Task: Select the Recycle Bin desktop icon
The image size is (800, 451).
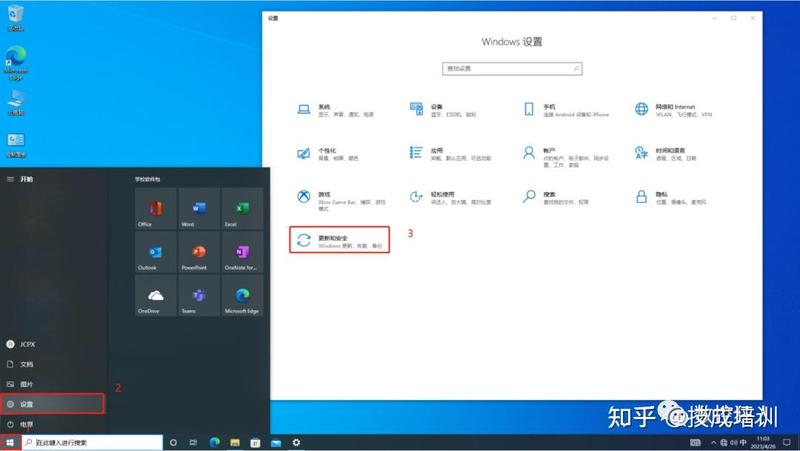Action: point(16,18)
